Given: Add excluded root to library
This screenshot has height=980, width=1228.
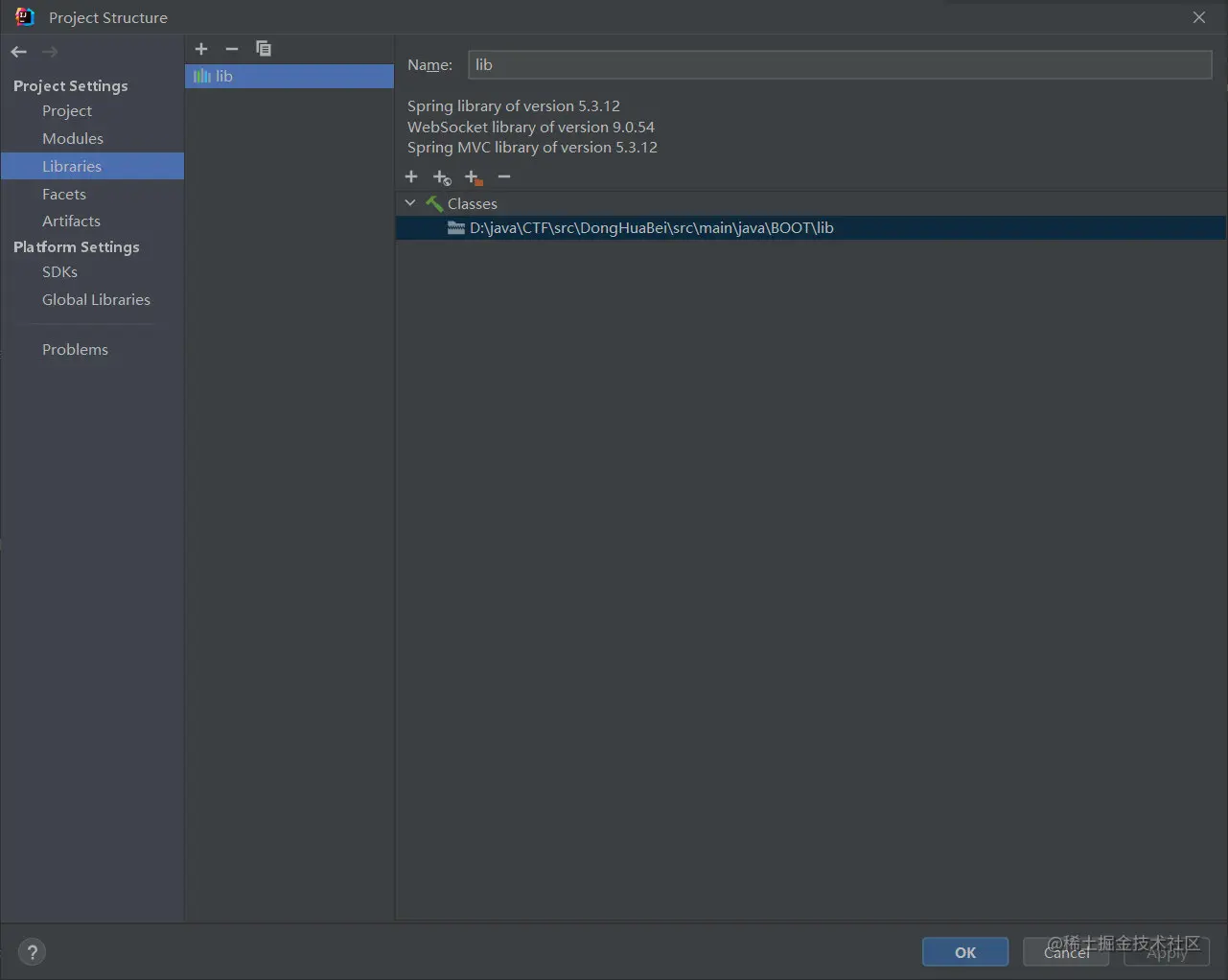Looking at the screenshot, I should coord(474,177).
